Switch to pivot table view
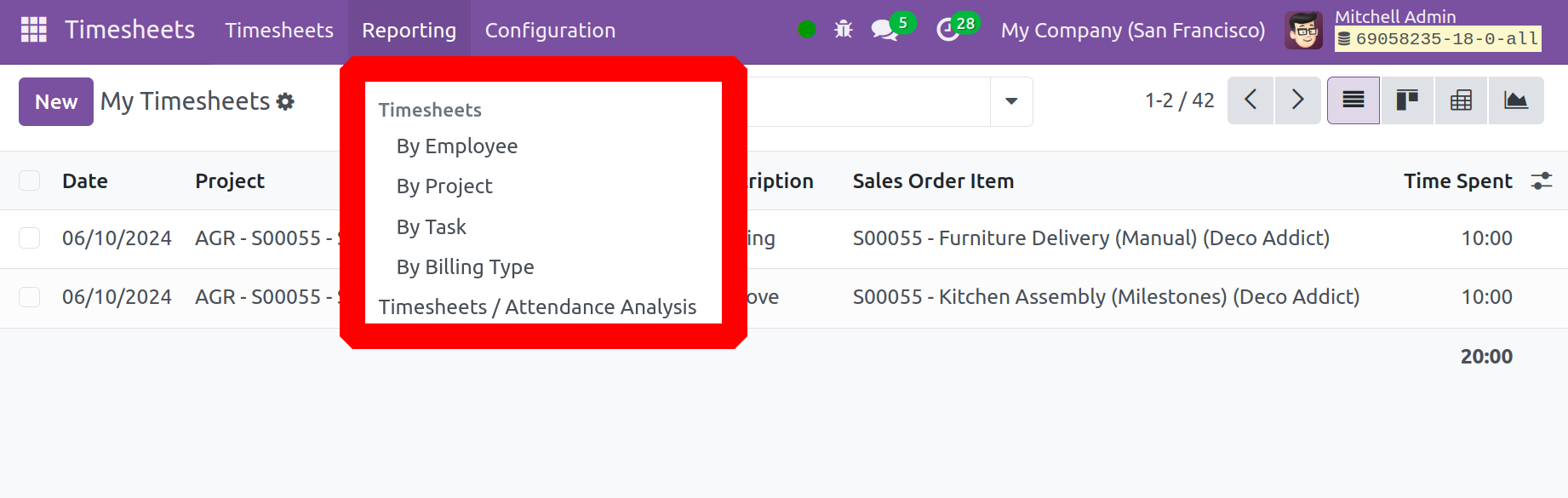Screen dimensions: 1568x498 point(1461,100)
